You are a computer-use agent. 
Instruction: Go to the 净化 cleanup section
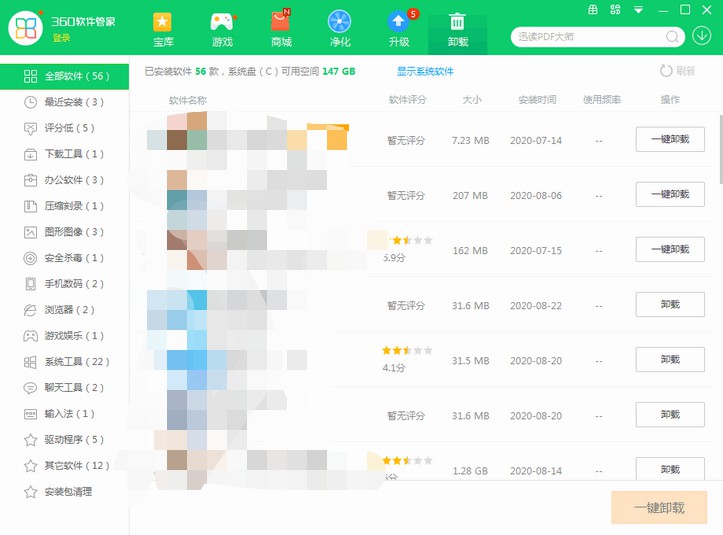point(340,29)
